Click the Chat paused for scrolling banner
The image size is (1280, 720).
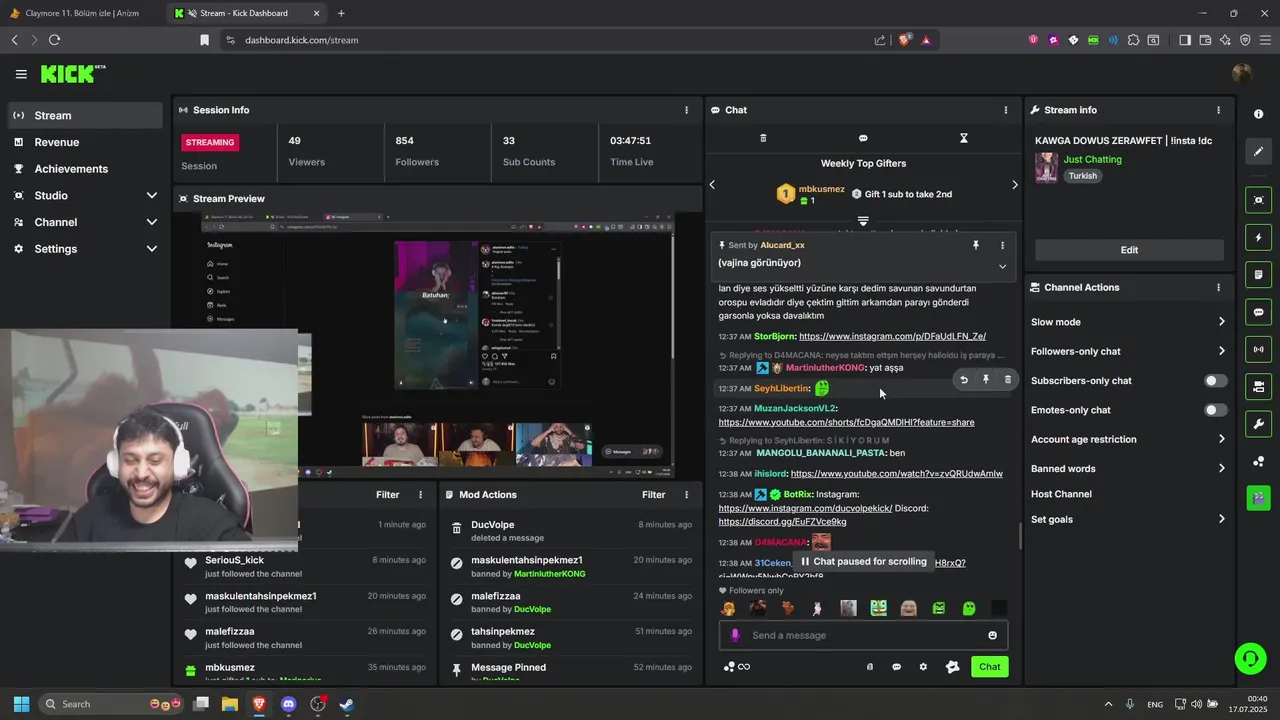(x=863, y=562)
